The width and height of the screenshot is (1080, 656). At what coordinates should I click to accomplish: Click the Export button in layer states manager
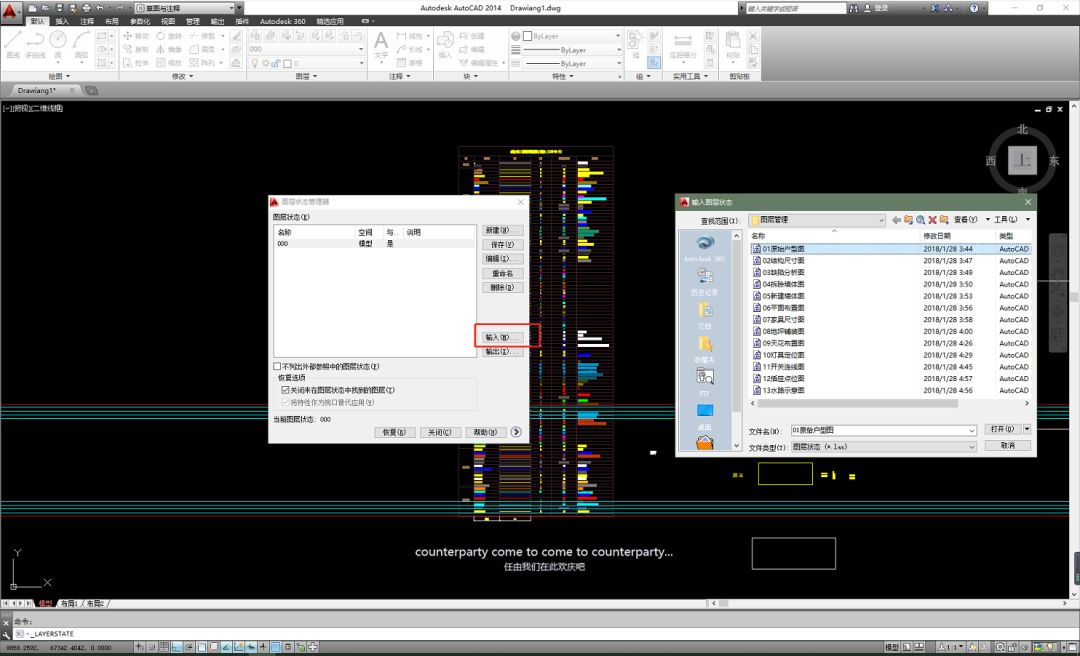[502, 352]
